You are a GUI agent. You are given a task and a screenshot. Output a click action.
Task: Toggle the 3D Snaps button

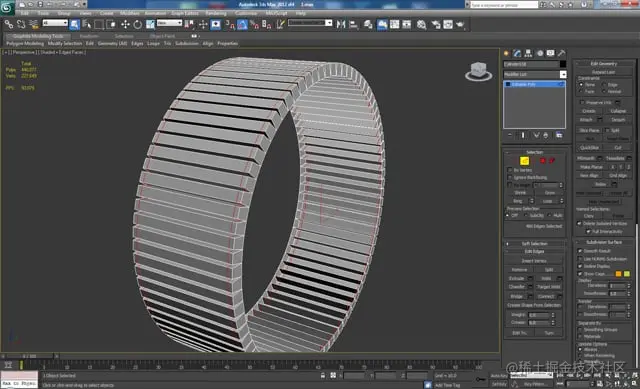tap(230, 24)
